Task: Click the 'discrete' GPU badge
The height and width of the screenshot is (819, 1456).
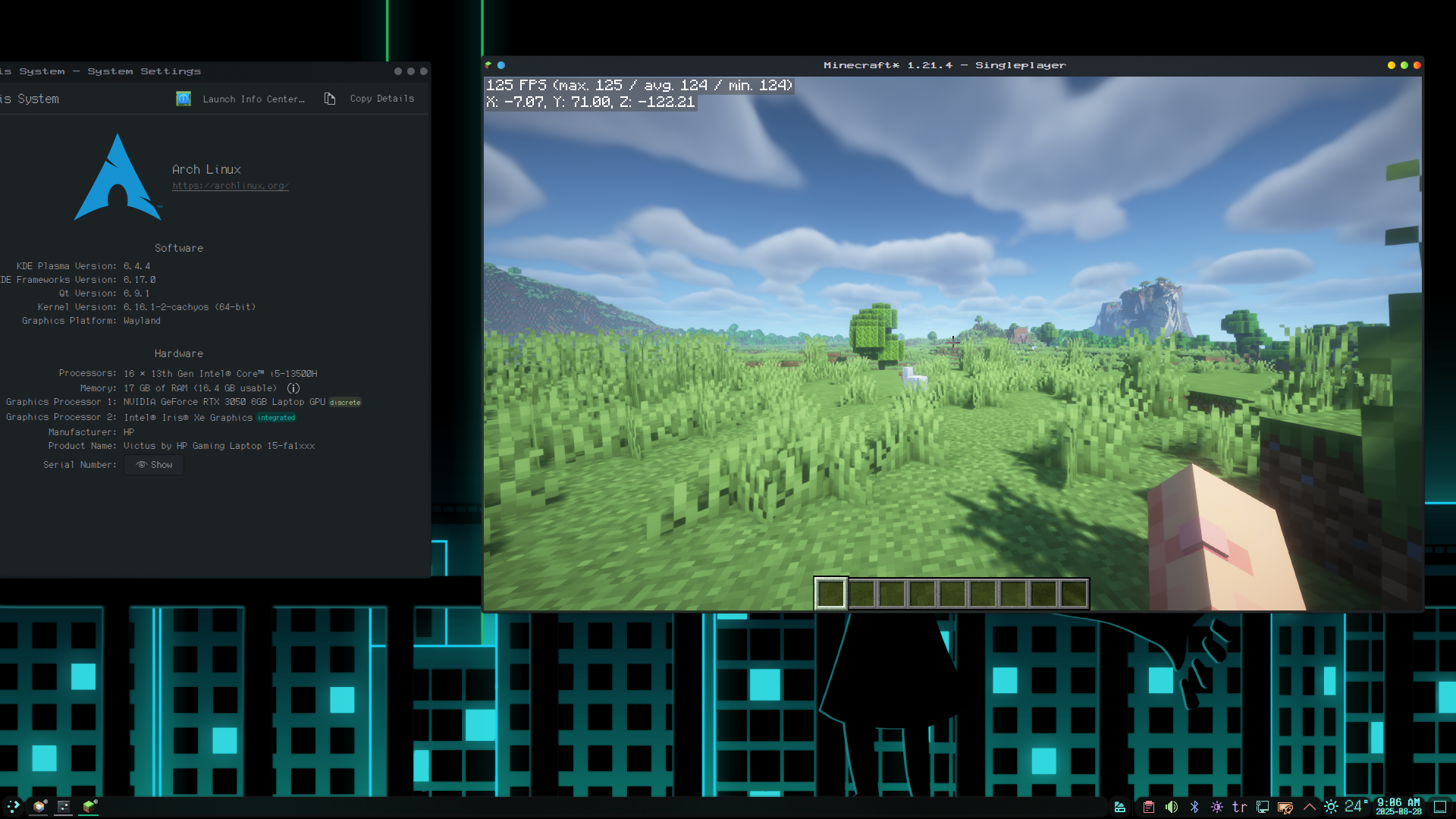Action: pyautogui.click(x=345, y=403)
